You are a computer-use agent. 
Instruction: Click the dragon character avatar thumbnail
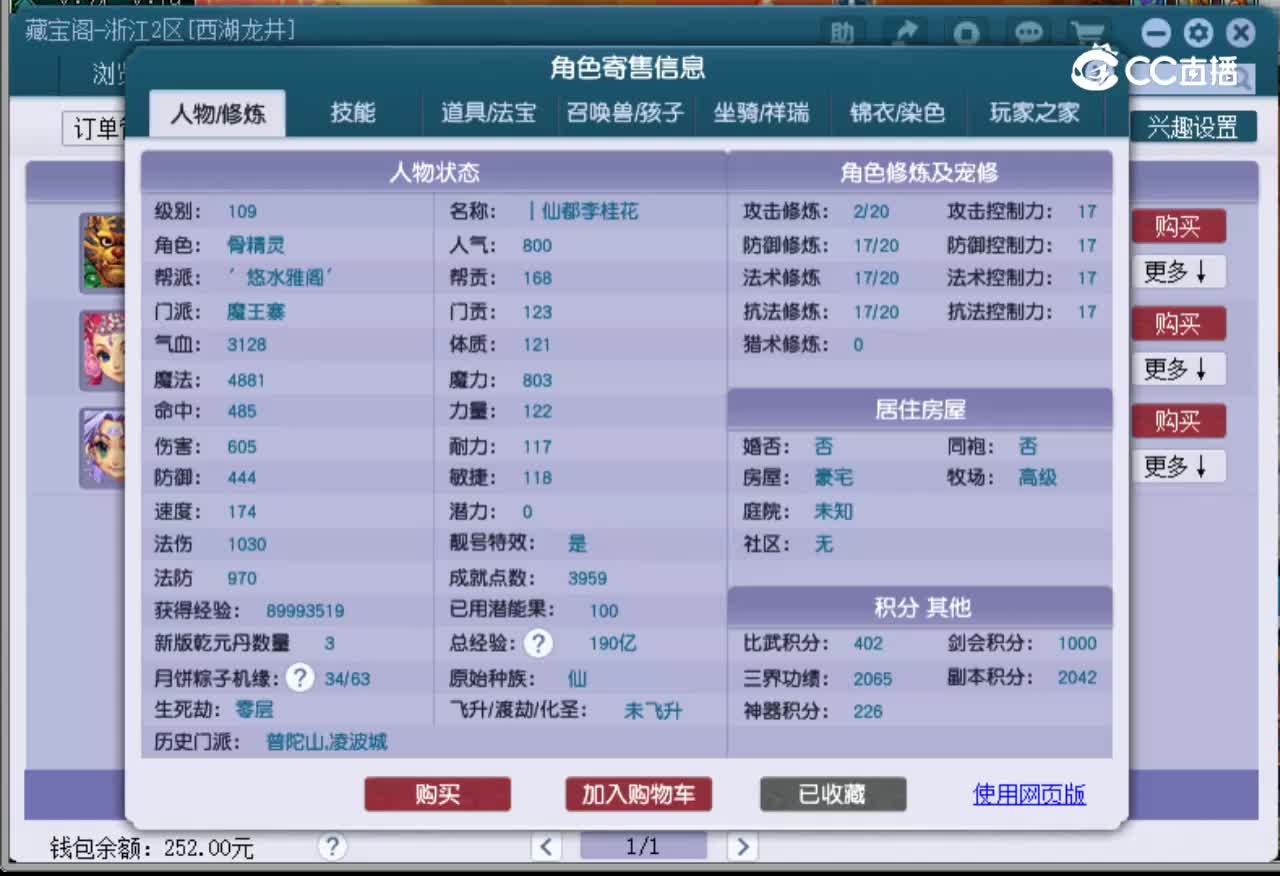click(x=104, y=253)
